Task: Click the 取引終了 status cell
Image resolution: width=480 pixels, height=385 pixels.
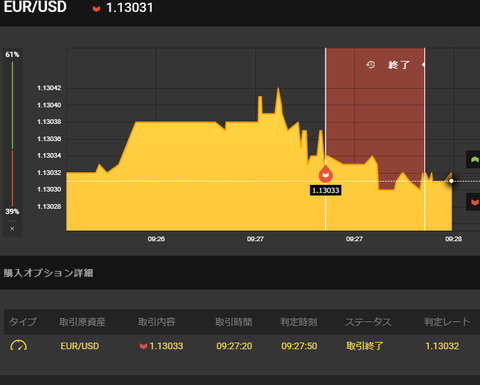Action: point(365,346)
